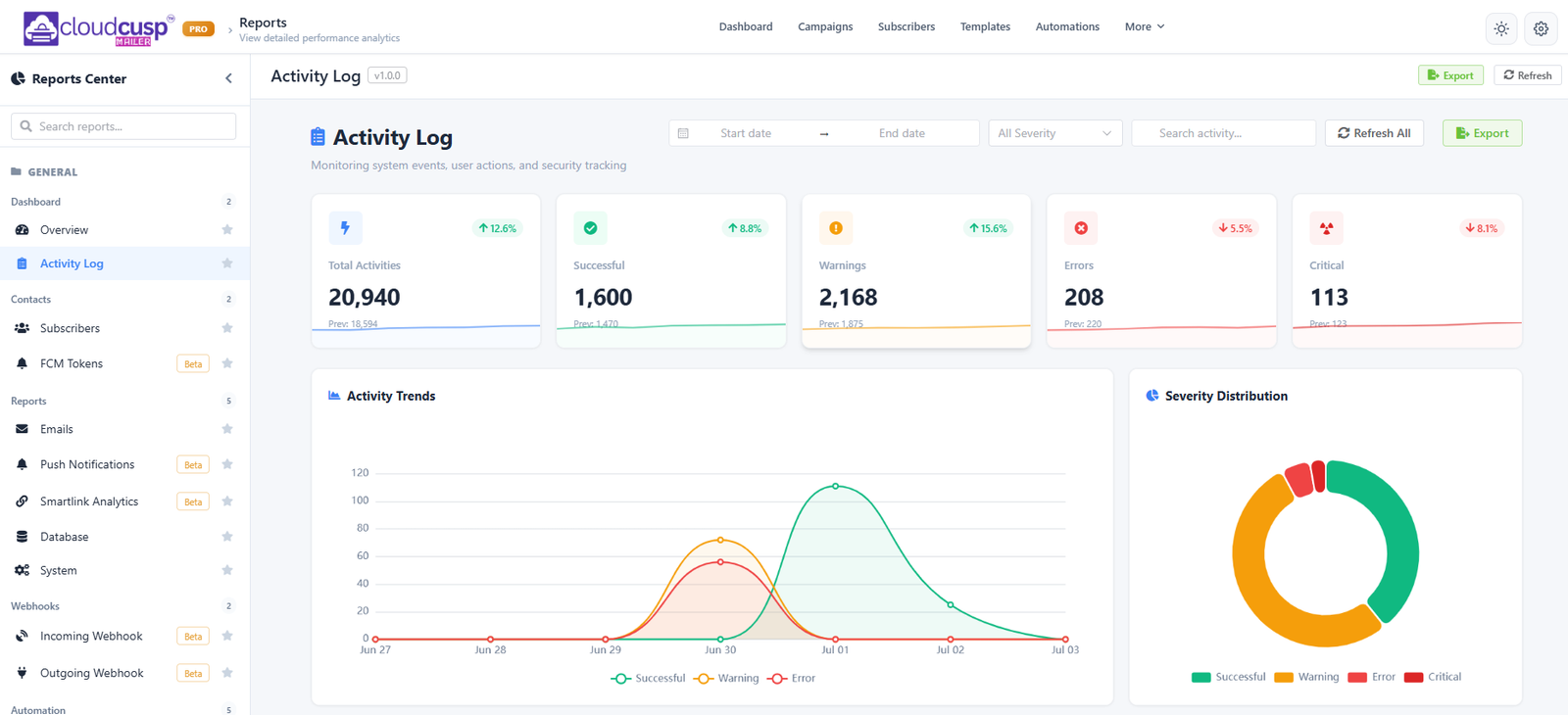The image size is (1568, 715).
Task: Click the Activity Trends chart icon
Action: click(334, 396)
